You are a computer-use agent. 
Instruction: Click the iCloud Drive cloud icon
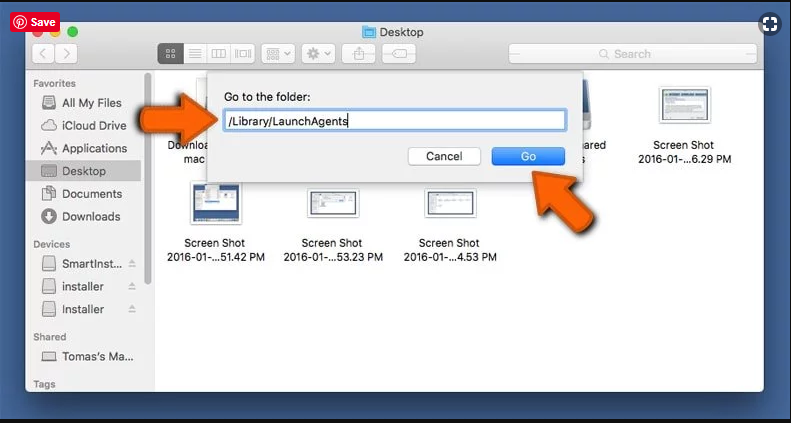(49, 126)
